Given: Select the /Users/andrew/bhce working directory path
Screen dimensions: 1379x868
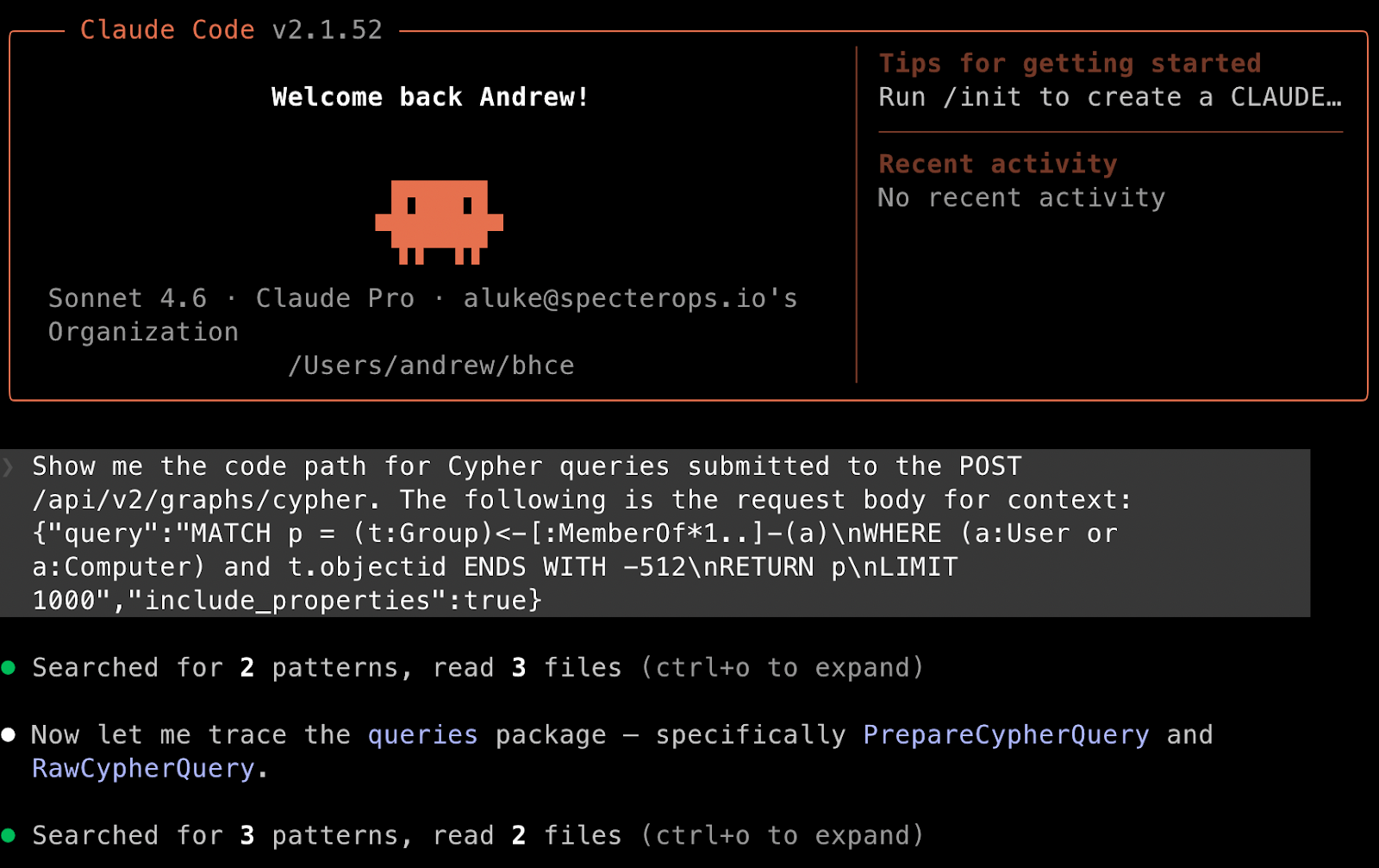Looking at the screenshot, I should [x=432, y=365].
